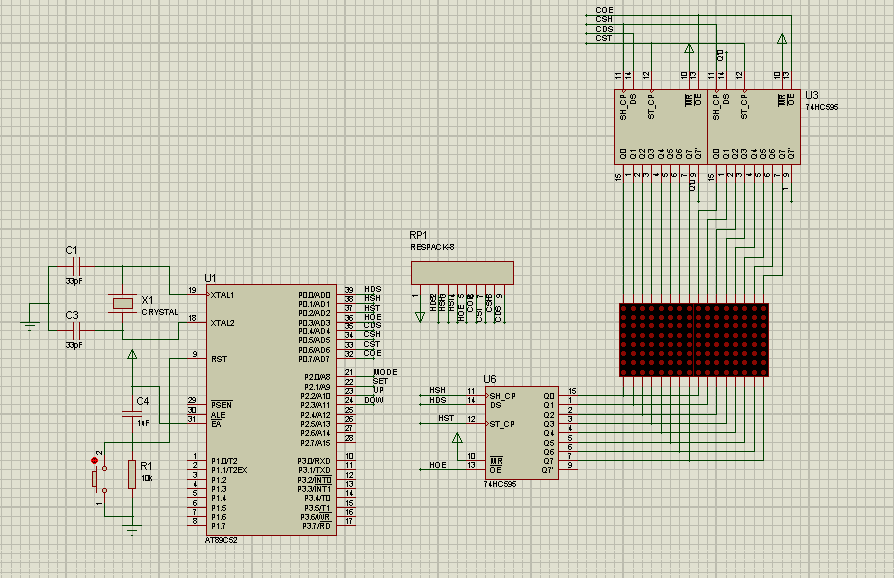This screenshot has width=894, height=578.
Task: Click HOE label on U6 OE input
Action: click(438, 465)
